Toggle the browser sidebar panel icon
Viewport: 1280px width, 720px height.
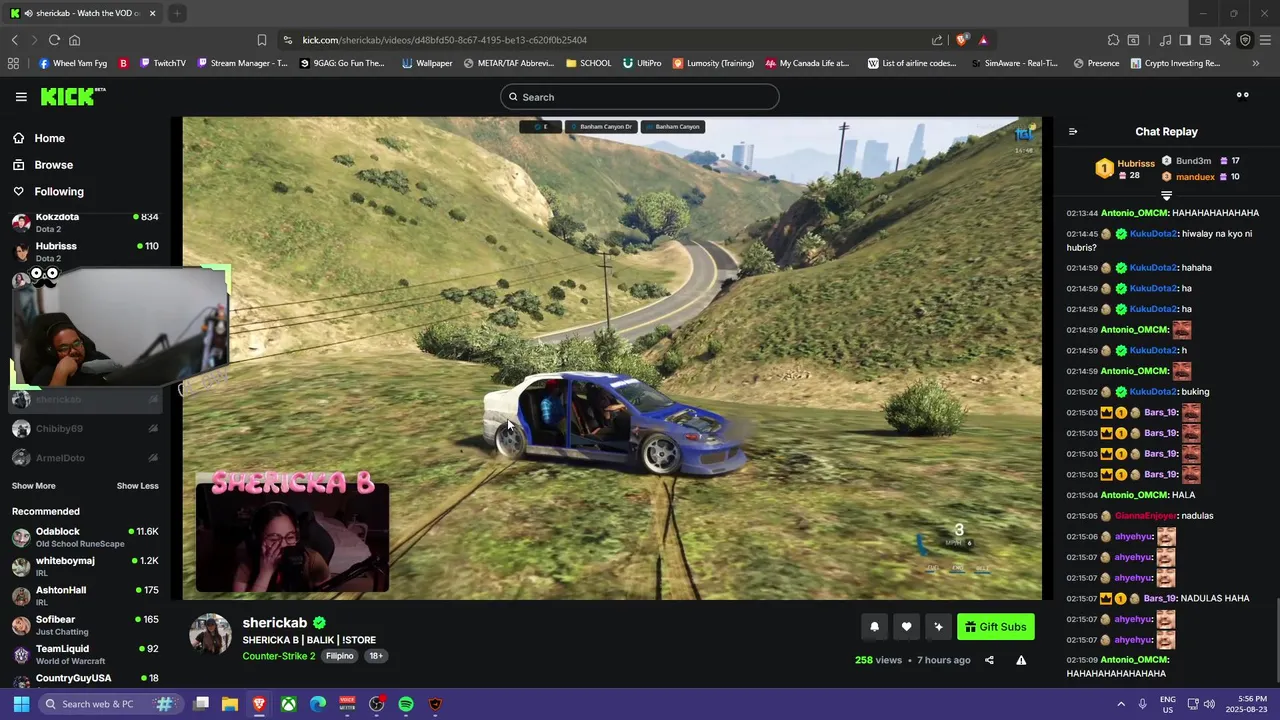click(x=1185, y=40)
